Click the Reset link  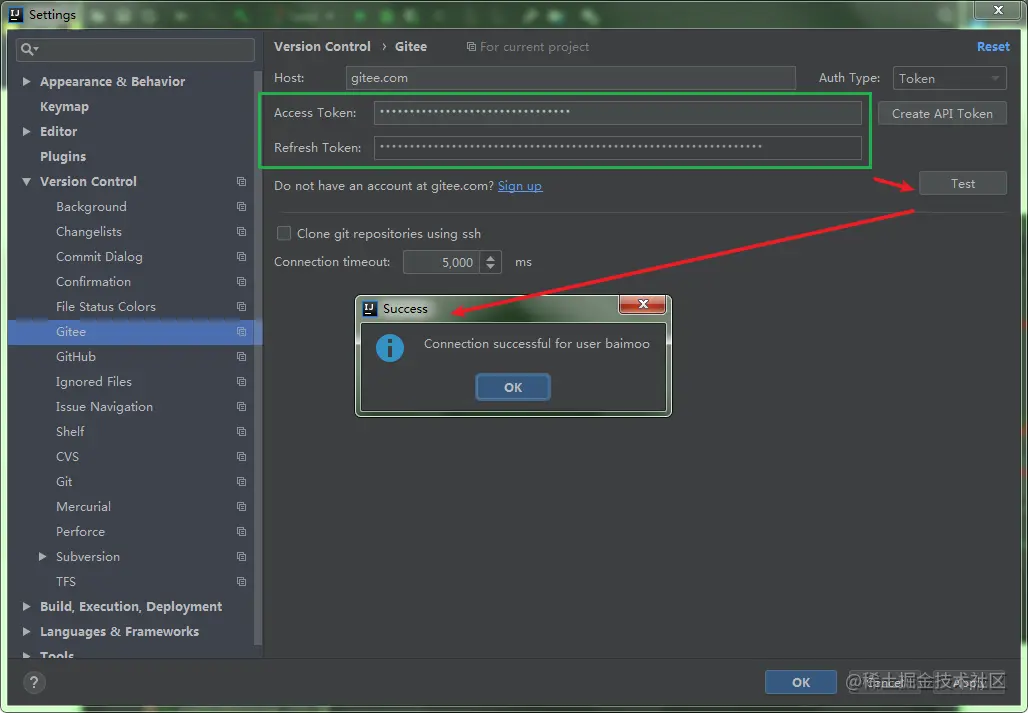pos(993,47)
